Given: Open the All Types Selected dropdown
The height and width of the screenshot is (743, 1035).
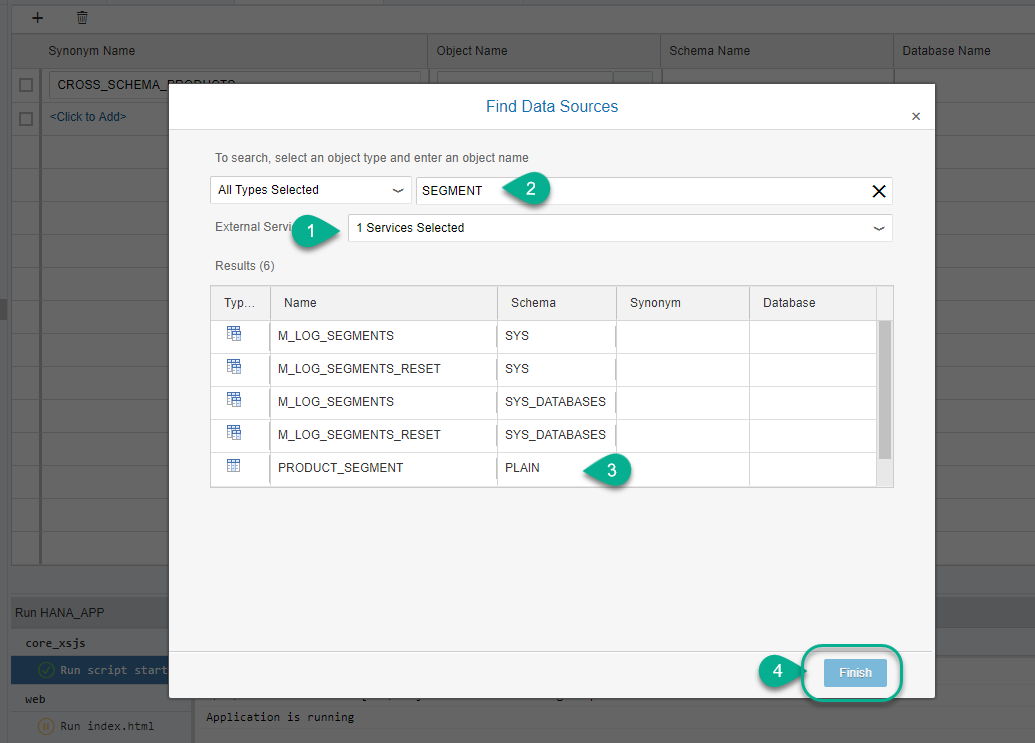Looking at the screenshot, I should [311, 190].
